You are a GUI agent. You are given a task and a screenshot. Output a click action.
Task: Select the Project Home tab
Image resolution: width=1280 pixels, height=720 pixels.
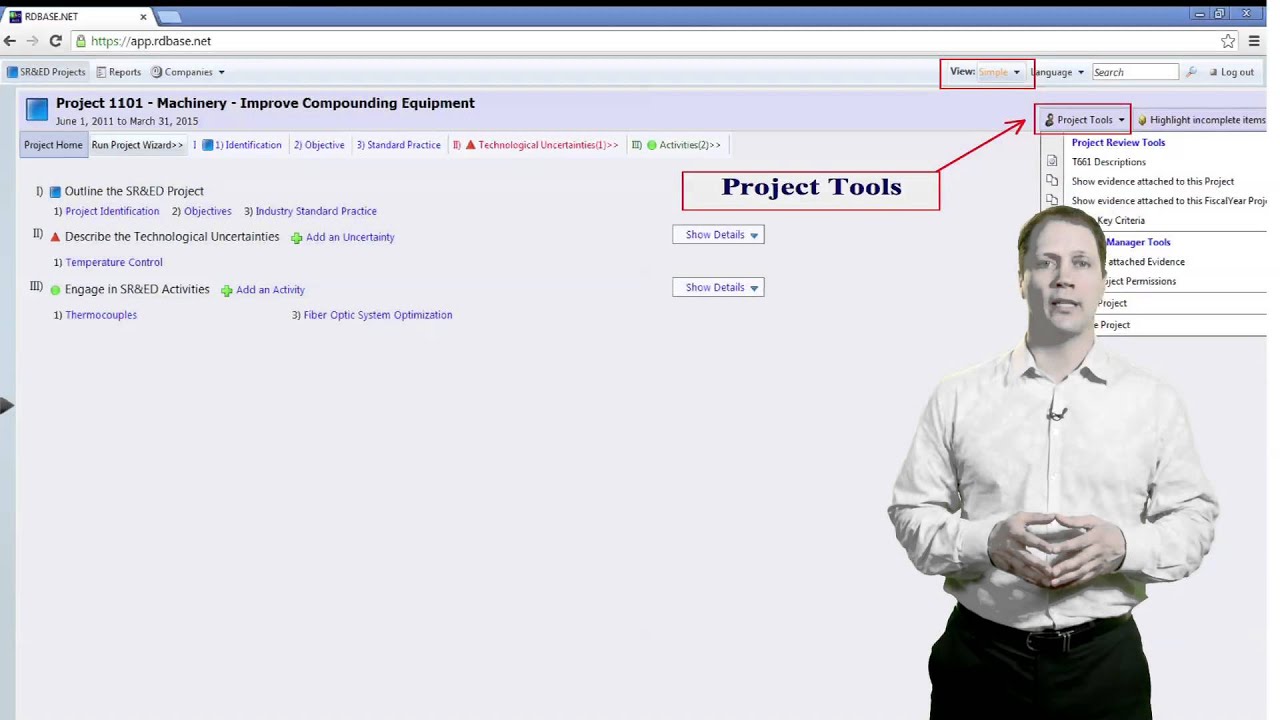point(53,145)
